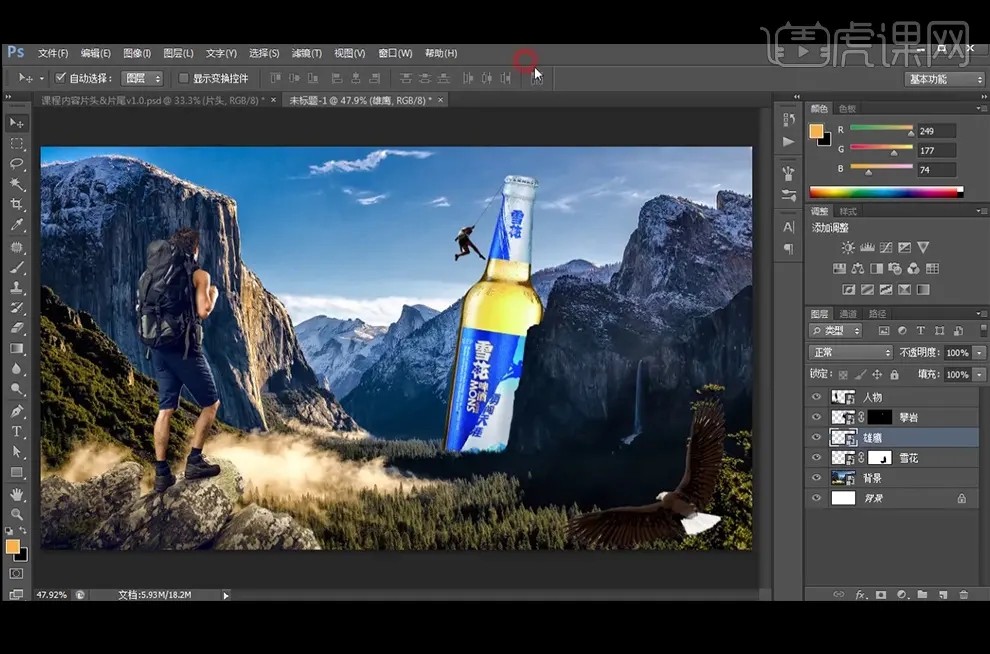Select the Clone Stamp tool
This screenshot has height=654, width=990.
(16, 287)
